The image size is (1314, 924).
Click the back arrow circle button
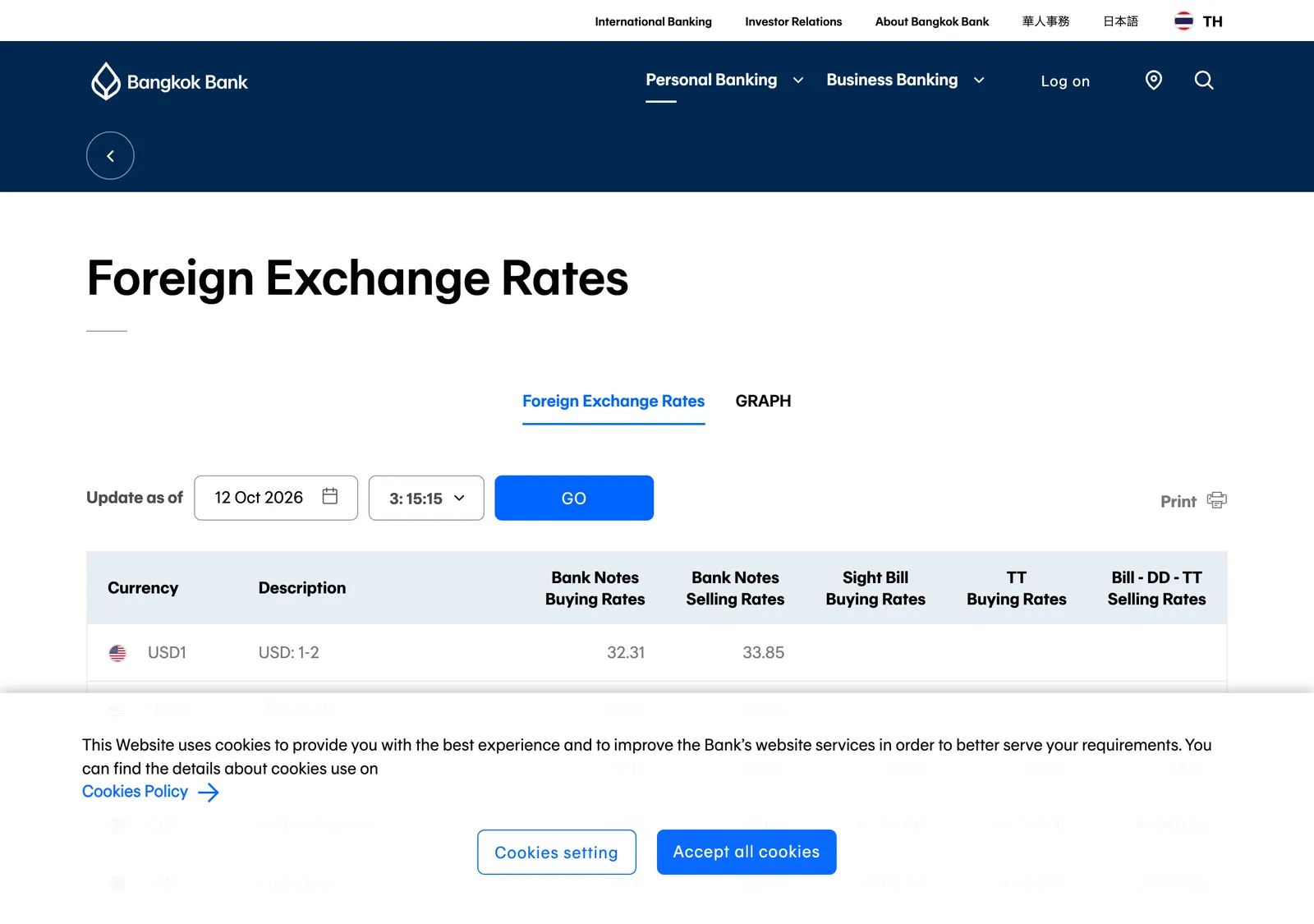pyautogui.click(x=110, y=155)
